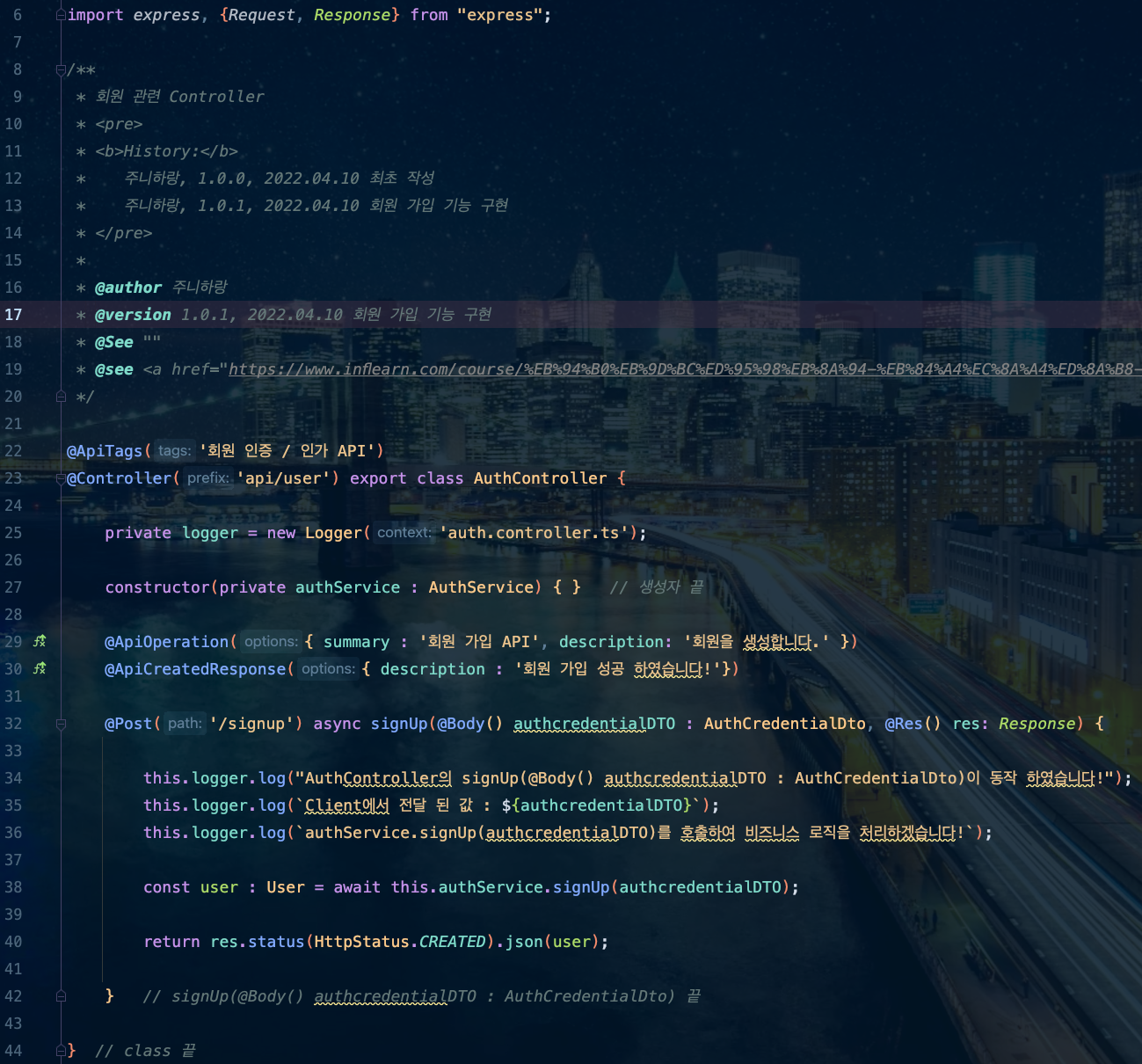The width and height of the screenshot is (1142, 1064).
Task: Click the gutter icon on line 30
Action: [40, 668]
